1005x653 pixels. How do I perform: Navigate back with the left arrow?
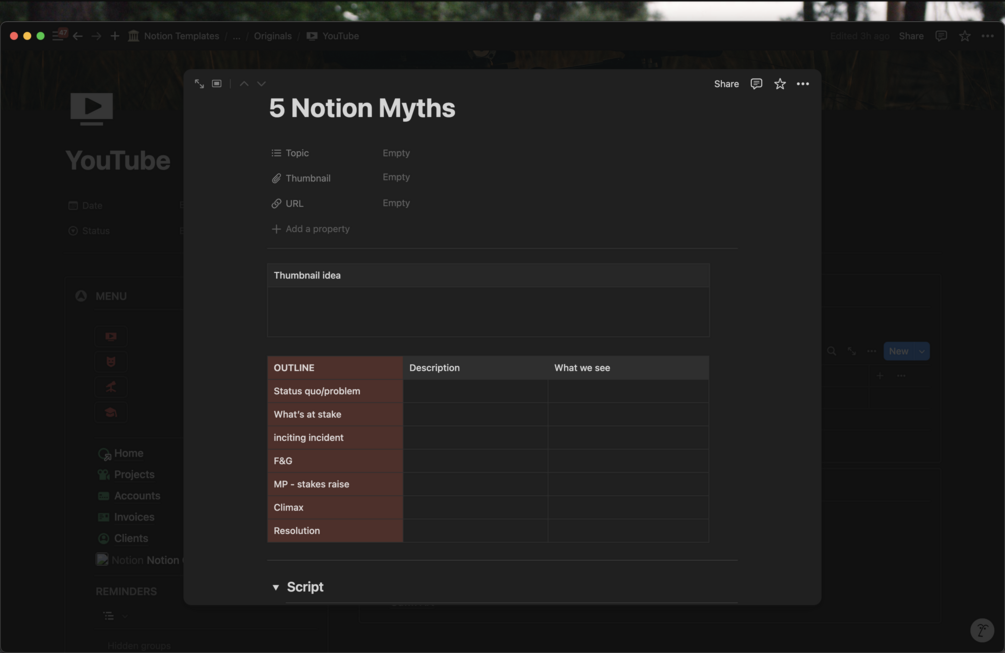78,36
